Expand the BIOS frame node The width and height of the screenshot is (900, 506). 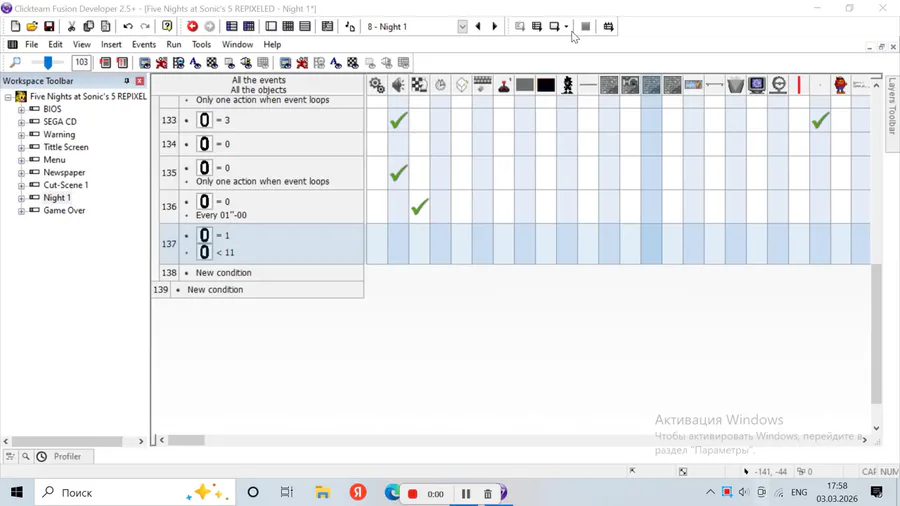21,110
